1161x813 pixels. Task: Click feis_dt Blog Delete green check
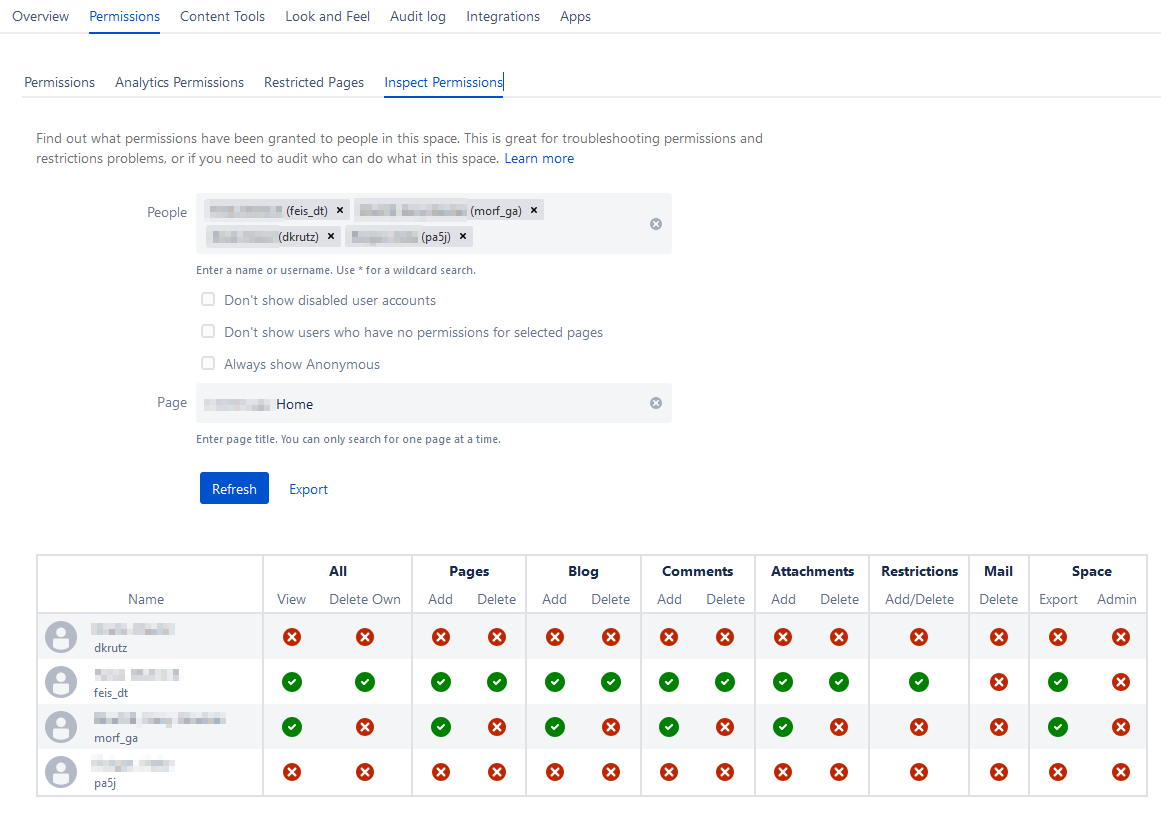pos(611,682)
